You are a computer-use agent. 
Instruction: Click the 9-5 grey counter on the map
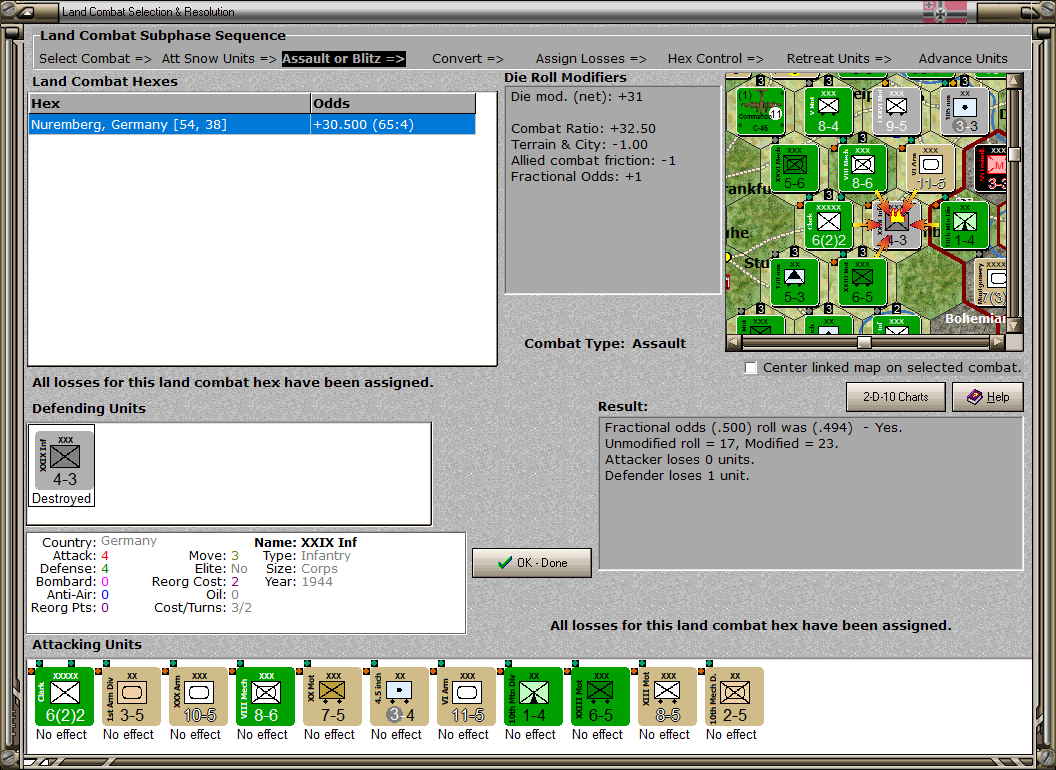coord(896,111)
